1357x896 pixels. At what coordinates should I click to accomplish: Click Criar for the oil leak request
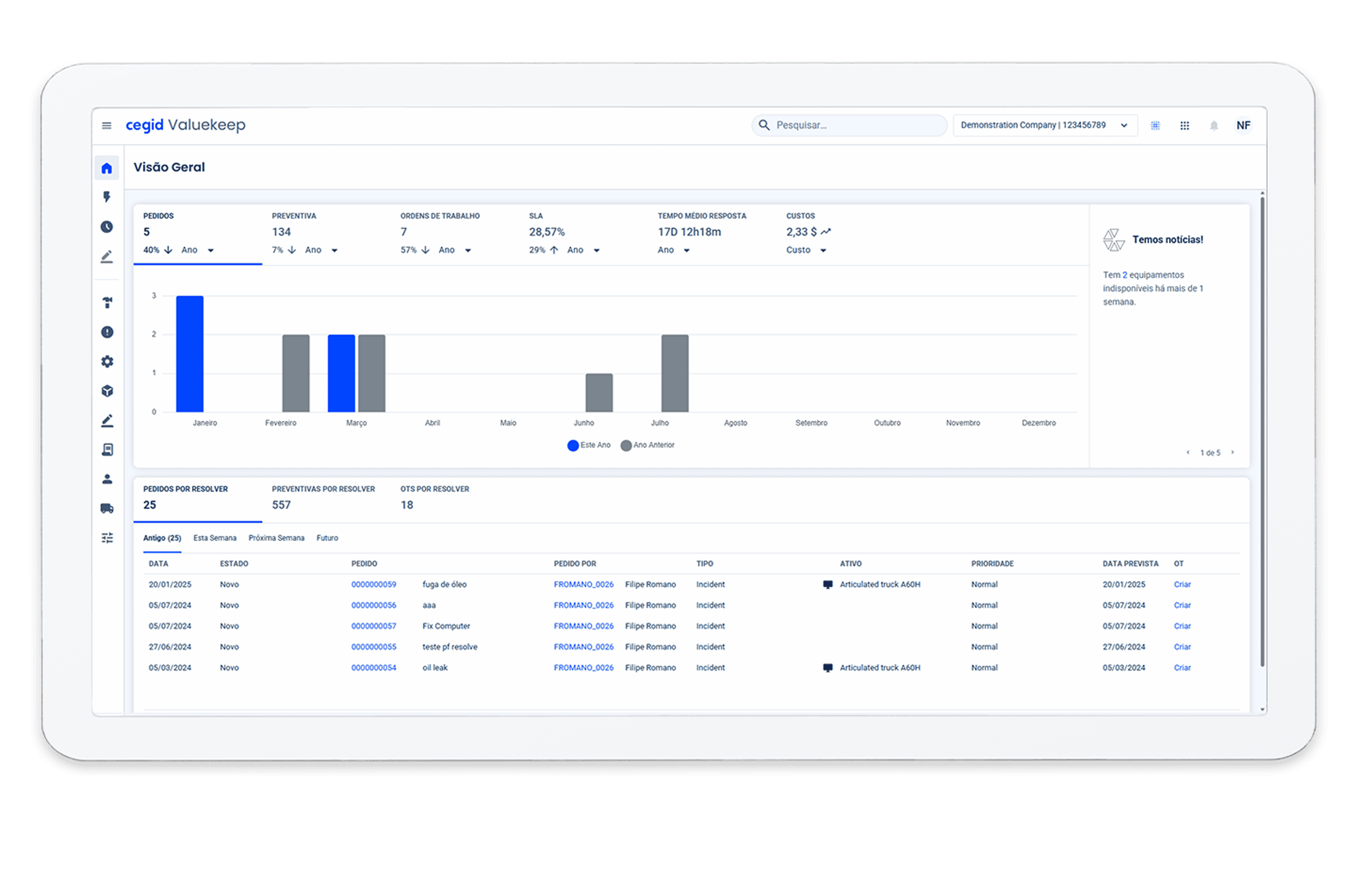[1182, 668]
